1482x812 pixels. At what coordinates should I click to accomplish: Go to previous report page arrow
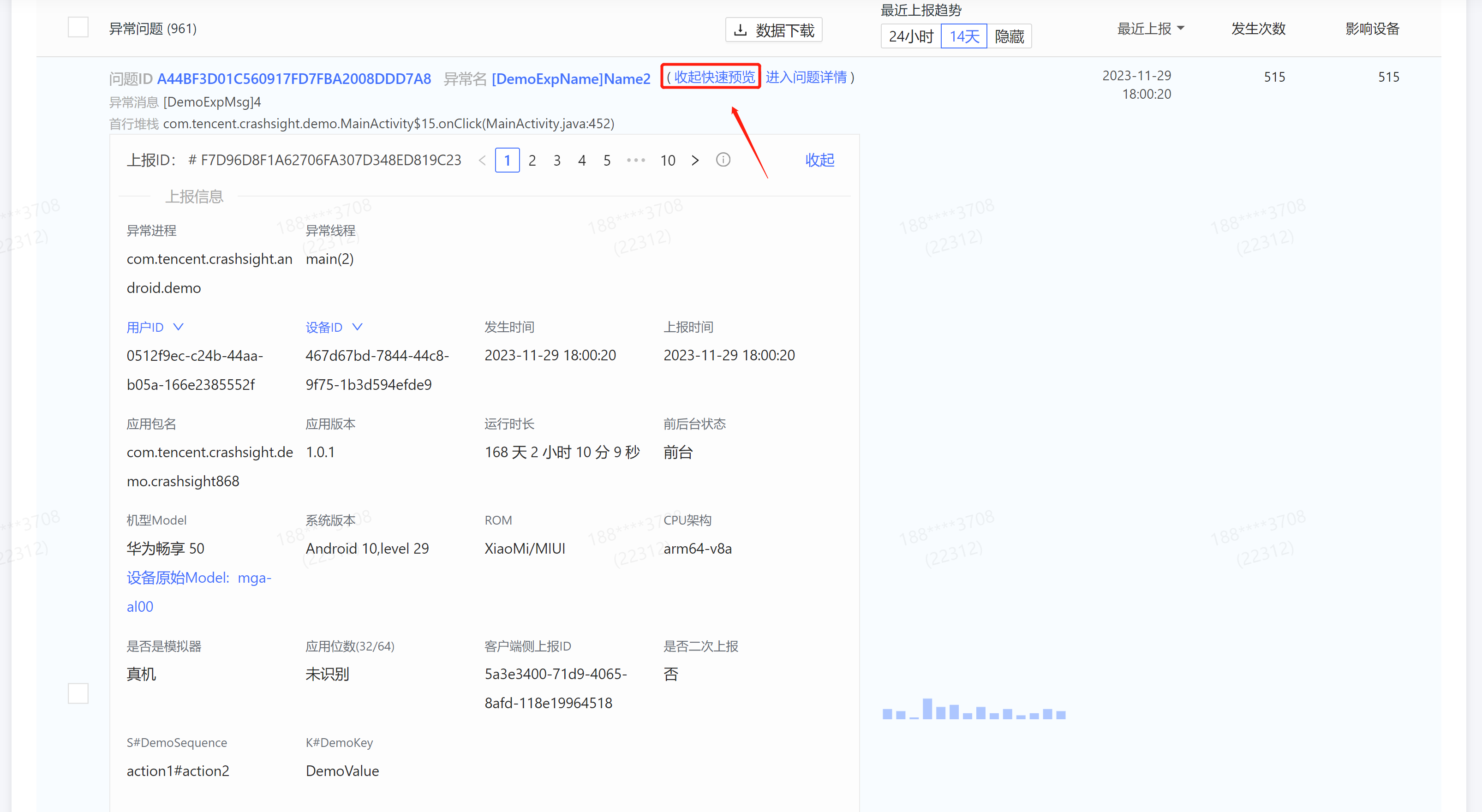(482, 161)
